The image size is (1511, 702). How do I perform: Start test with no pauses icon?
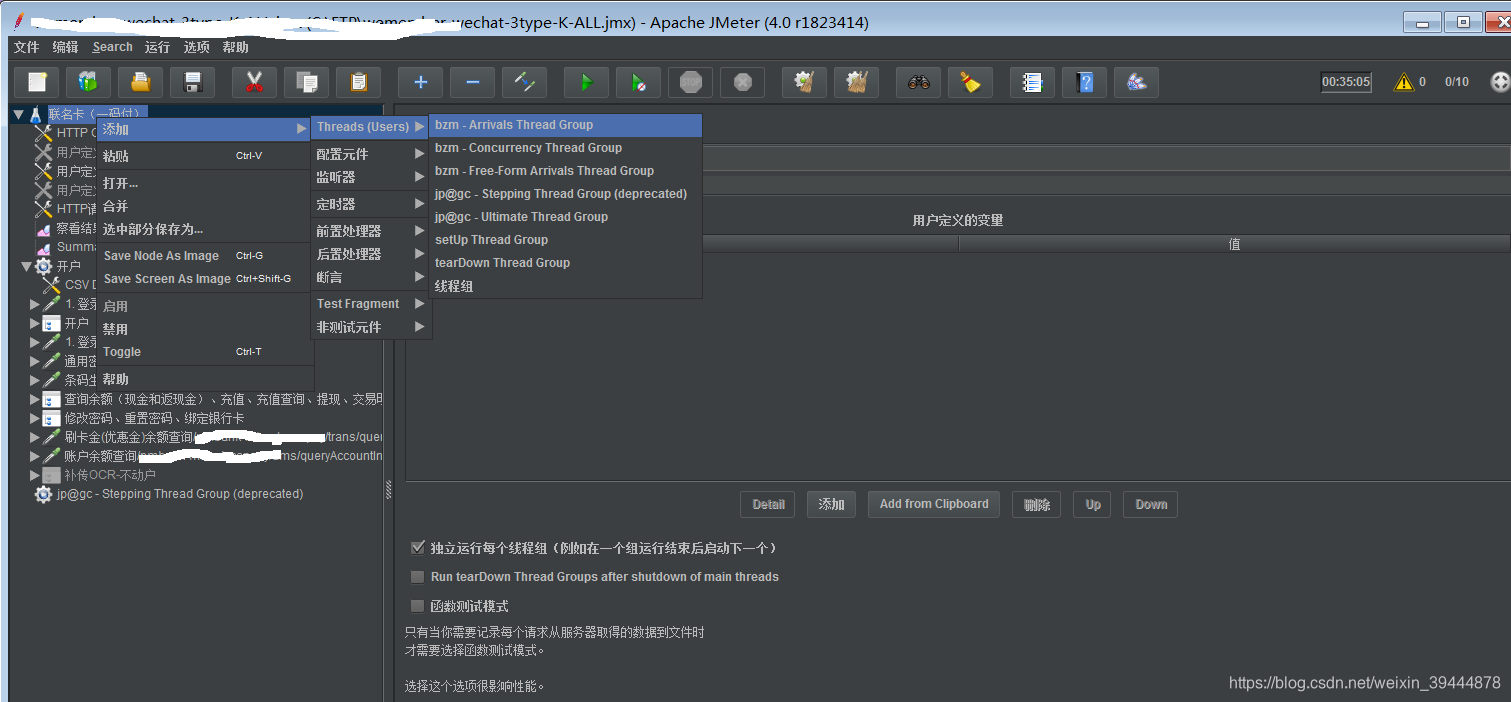click(x=638, y=82)
